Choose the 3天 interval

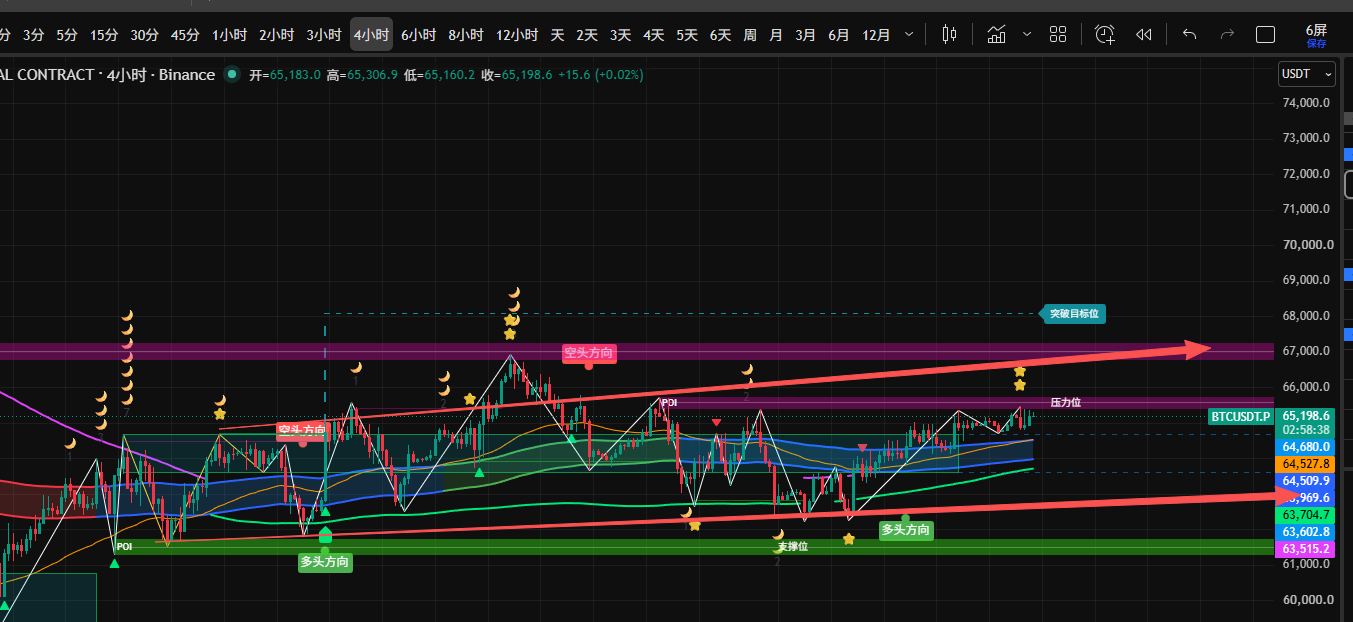620,34
